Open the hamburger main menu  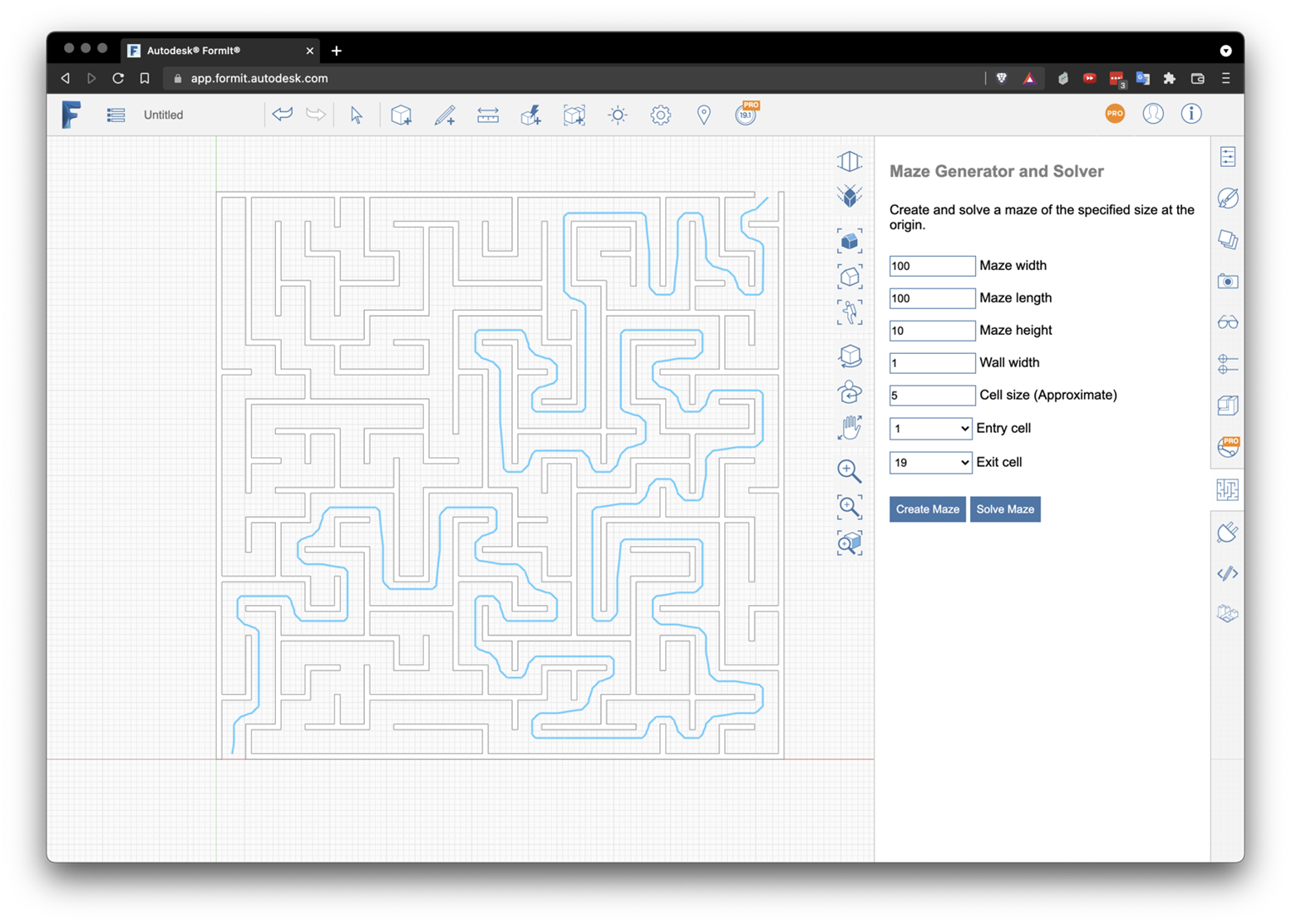tap(116, 115)
